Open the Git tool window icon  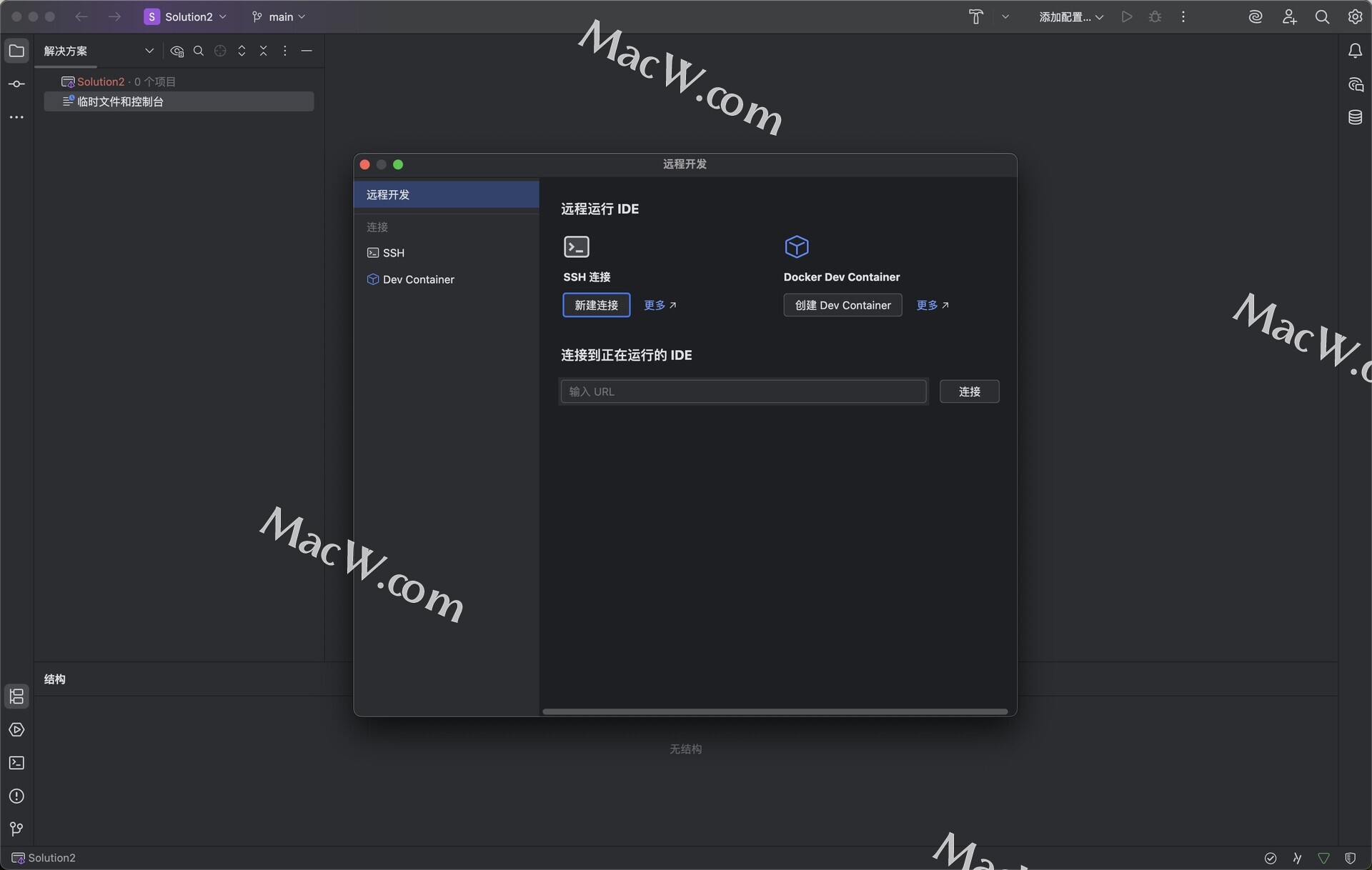coord(16,829)
